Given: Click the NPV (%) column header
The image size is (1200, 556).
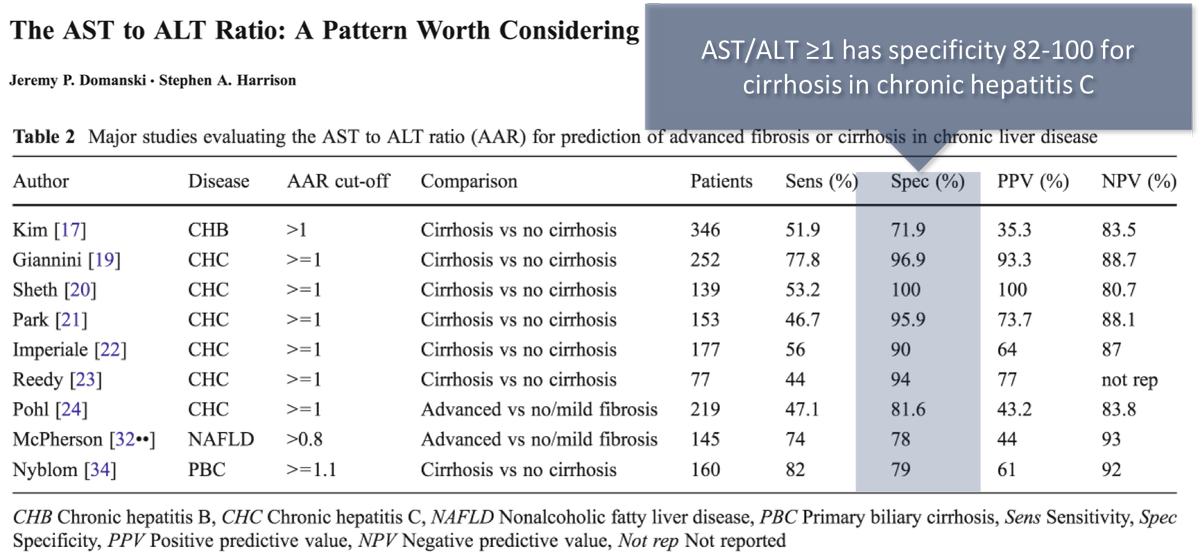Looking at the screenshot, I should [x=1139, y=182].
